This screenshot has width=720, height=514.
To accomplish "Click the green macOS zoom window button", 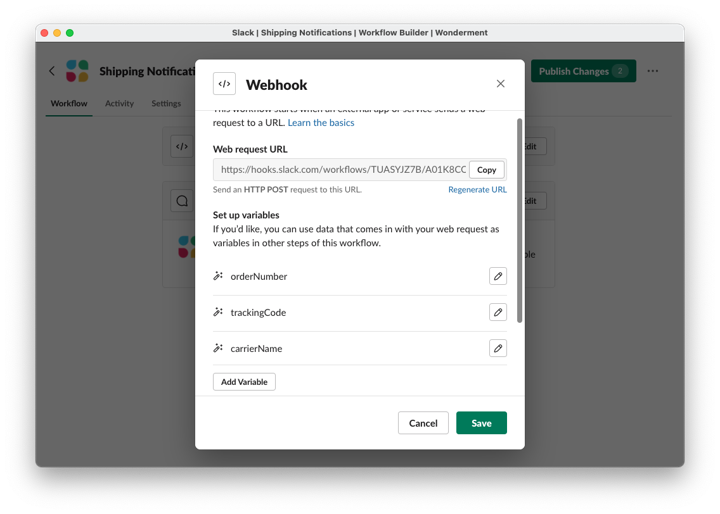I will pyautogui.click(x=70, y=33).
